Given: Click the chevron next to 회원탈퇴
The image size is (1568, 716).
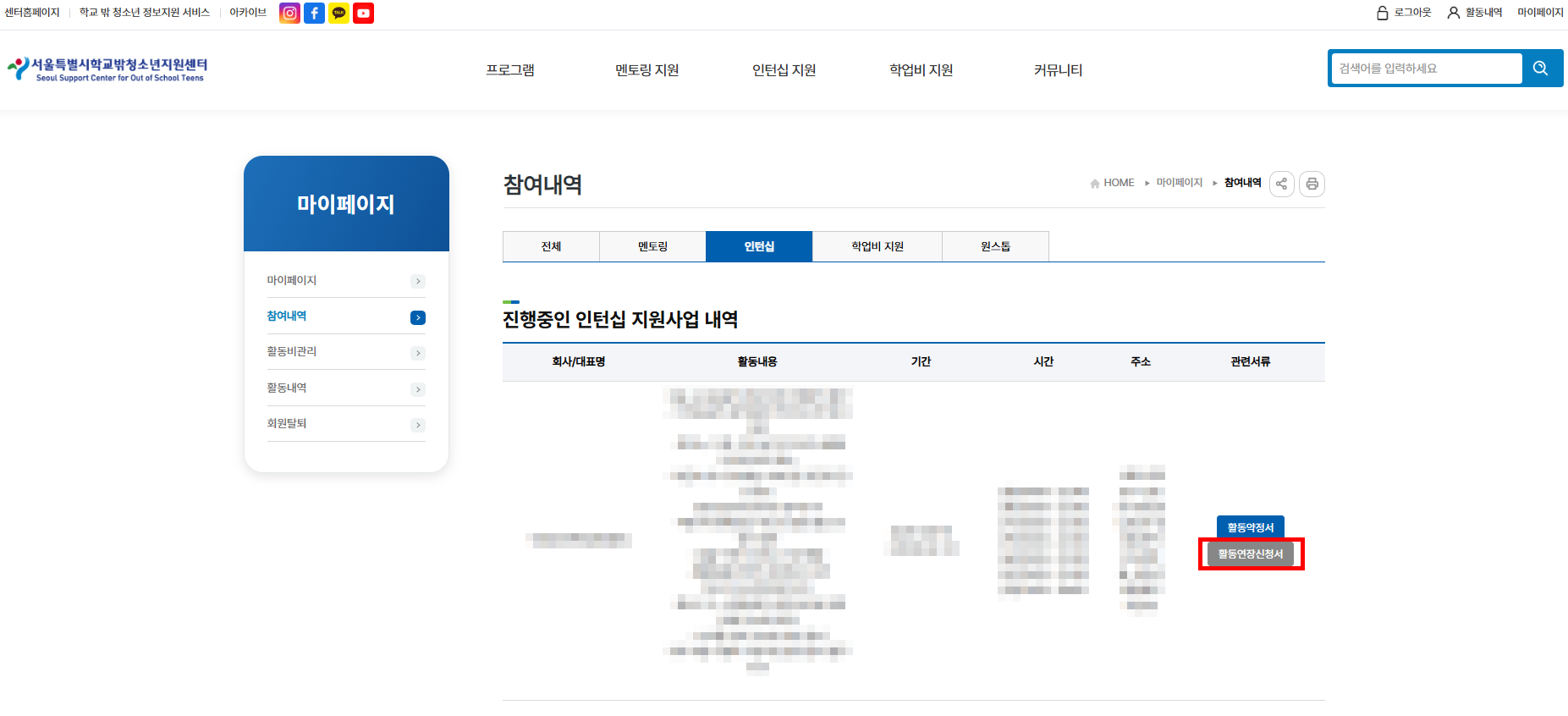Looking at the screenshot, I should [x=418, y=425].
